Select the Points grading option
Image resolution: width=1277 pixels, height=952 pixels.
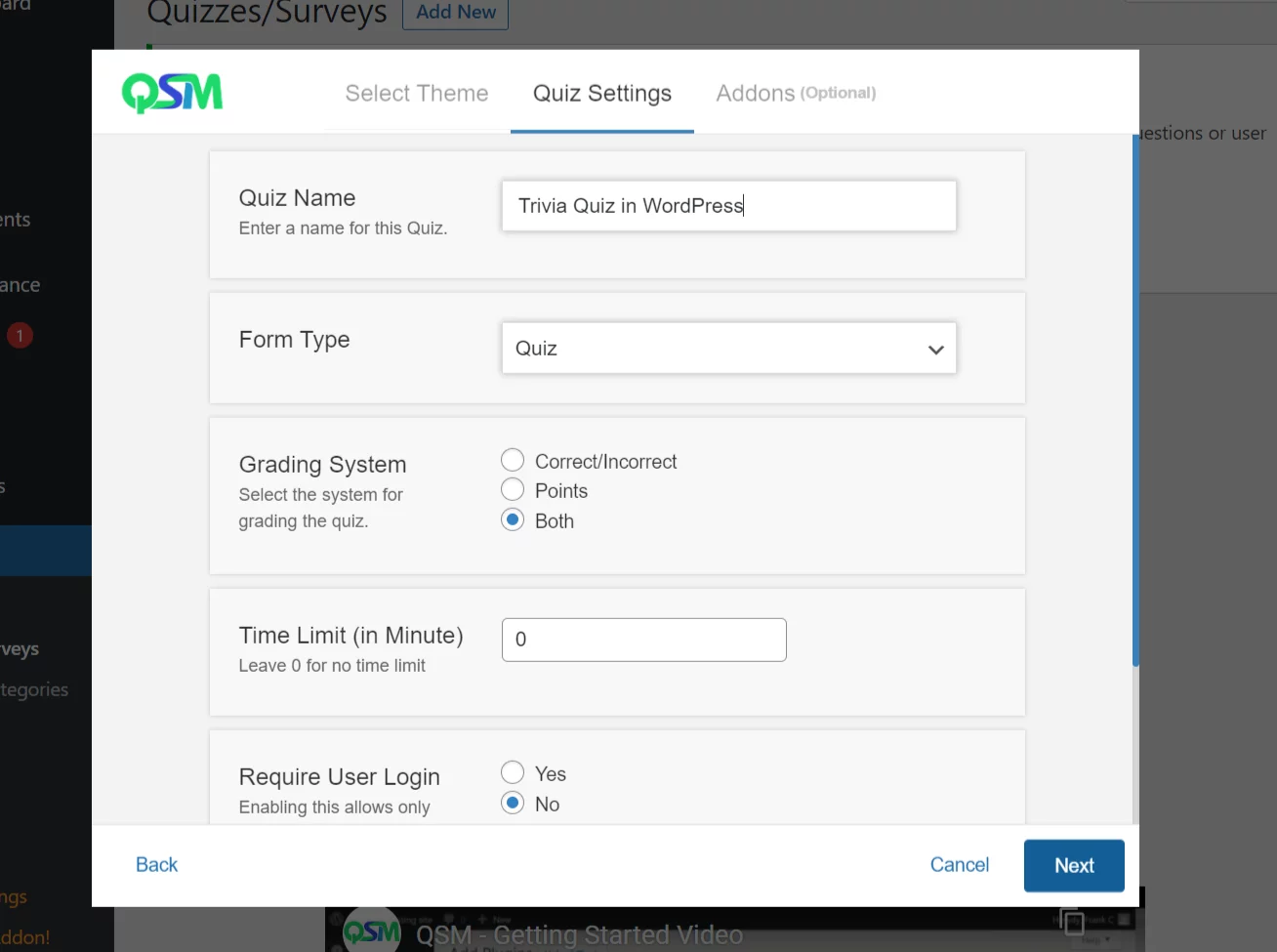point(513,489)
